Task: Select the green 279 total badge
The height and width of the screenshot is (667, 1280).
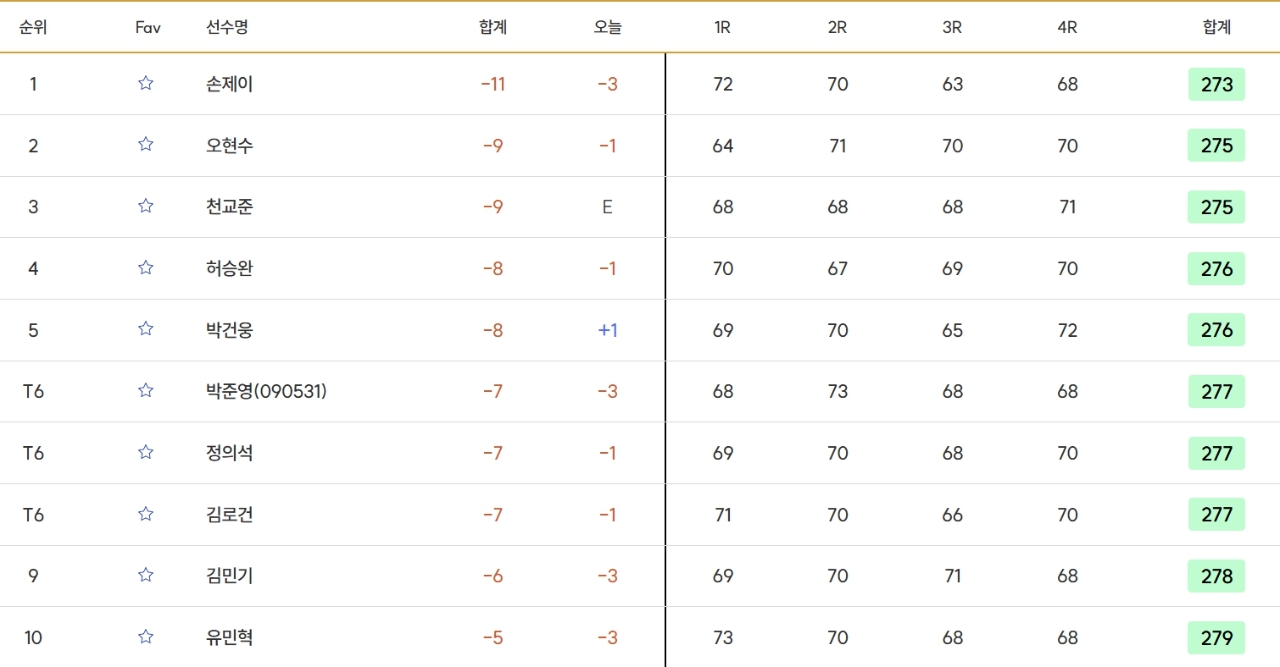Action: pos(1216,638)
